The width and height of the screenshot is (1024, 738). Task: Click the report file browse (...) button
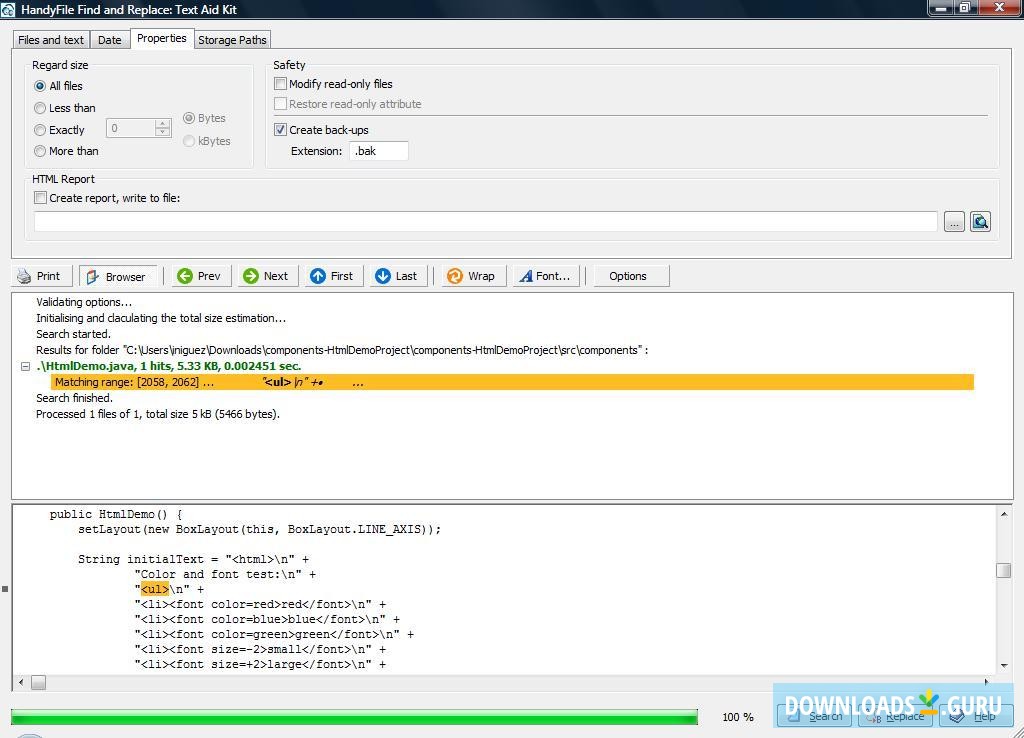(954, 222)
